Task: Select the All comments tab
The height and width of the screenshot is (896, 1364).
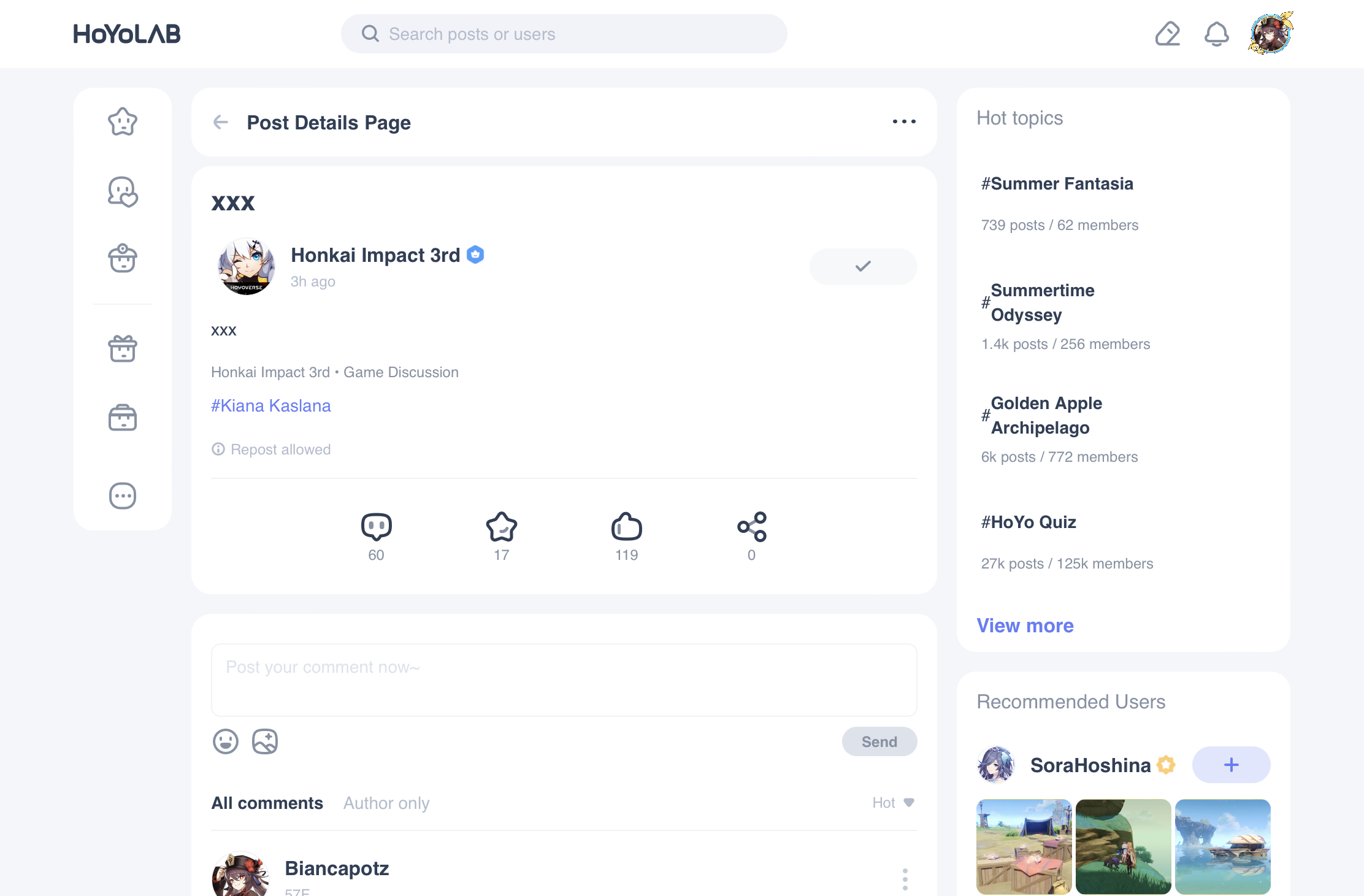Action: coord(267,803)
